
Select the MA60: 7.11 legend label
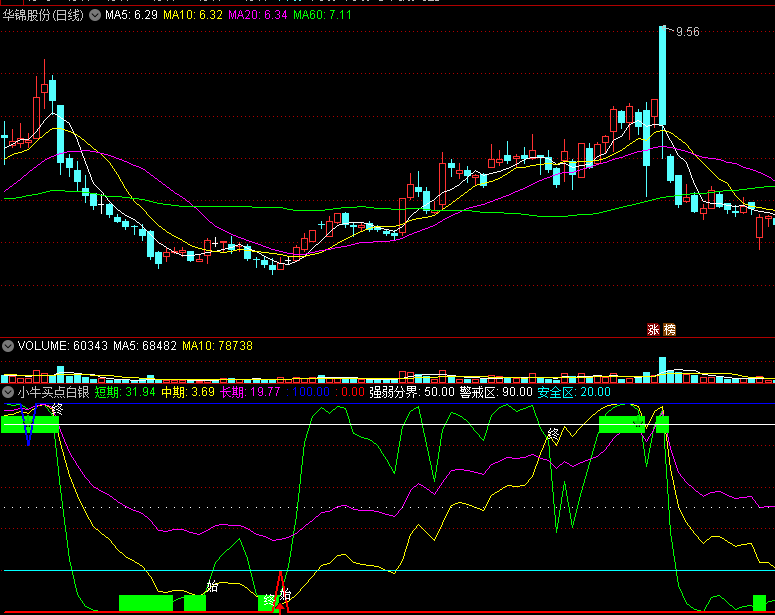324,15
